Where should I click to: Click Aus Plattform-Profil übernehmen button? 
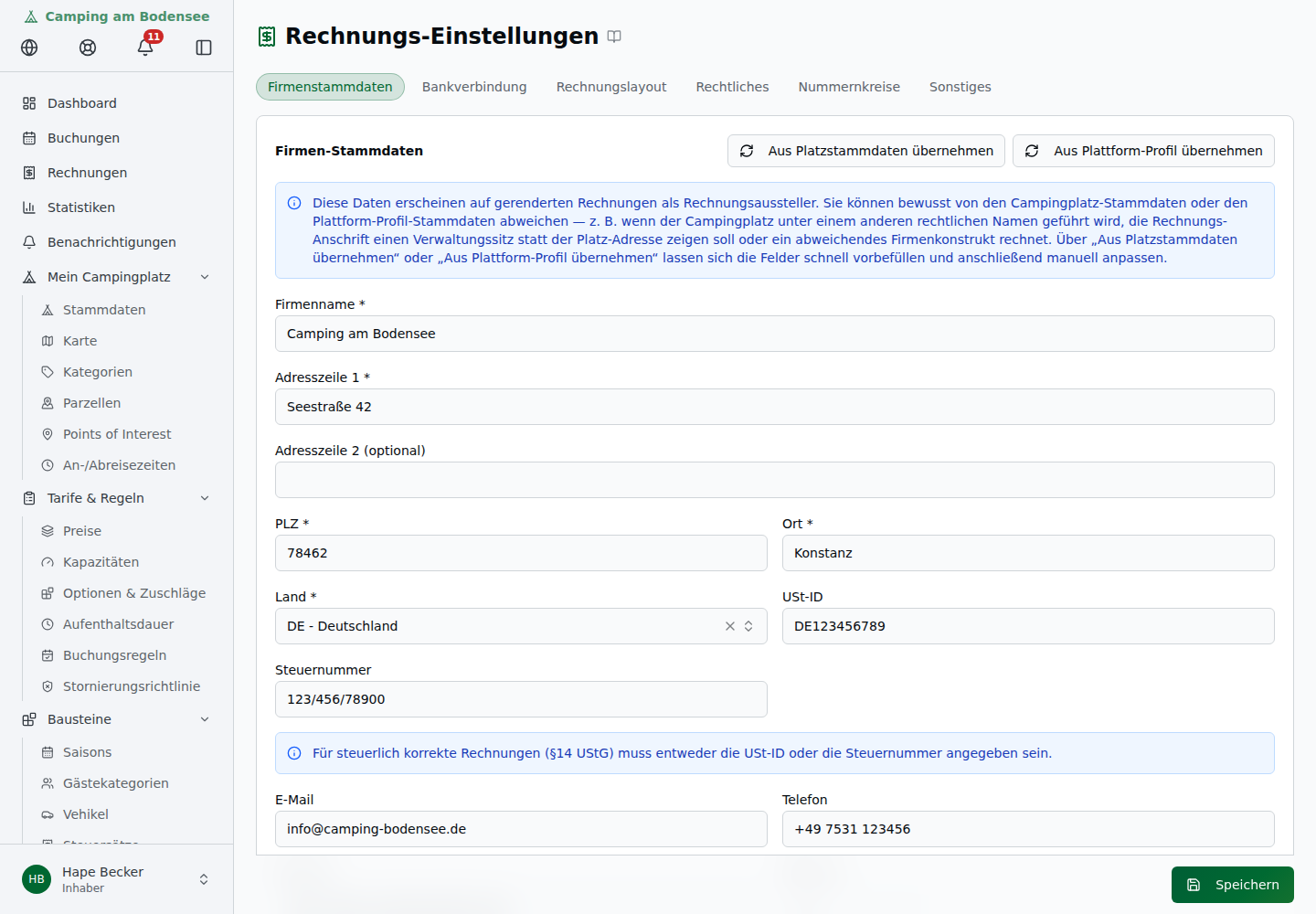[1143, 151]
